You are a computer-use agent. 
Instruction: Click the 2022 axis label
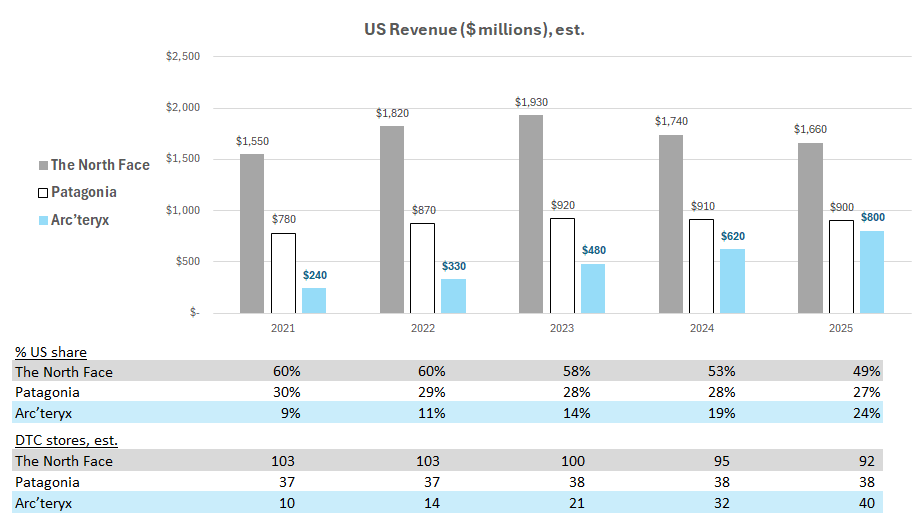tap(423, 328)
